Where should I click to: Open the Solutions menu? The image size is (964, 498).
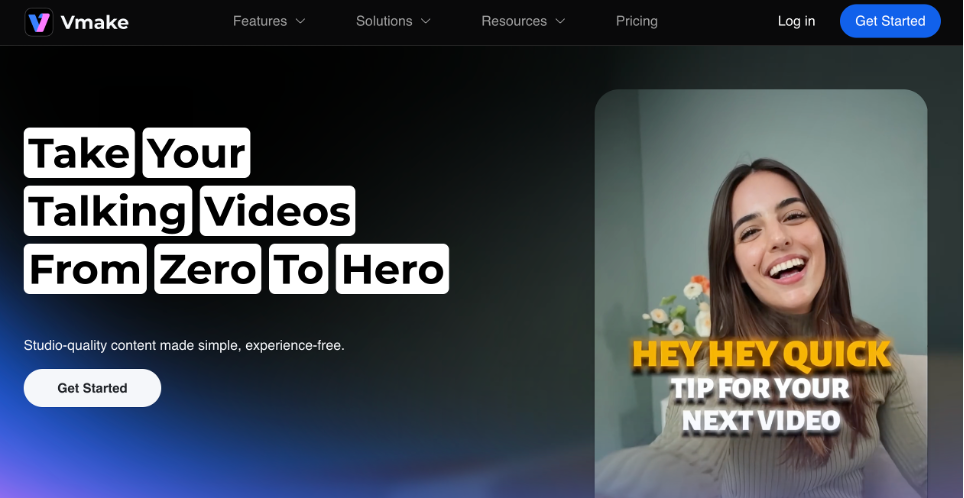[x=384, y=21]
